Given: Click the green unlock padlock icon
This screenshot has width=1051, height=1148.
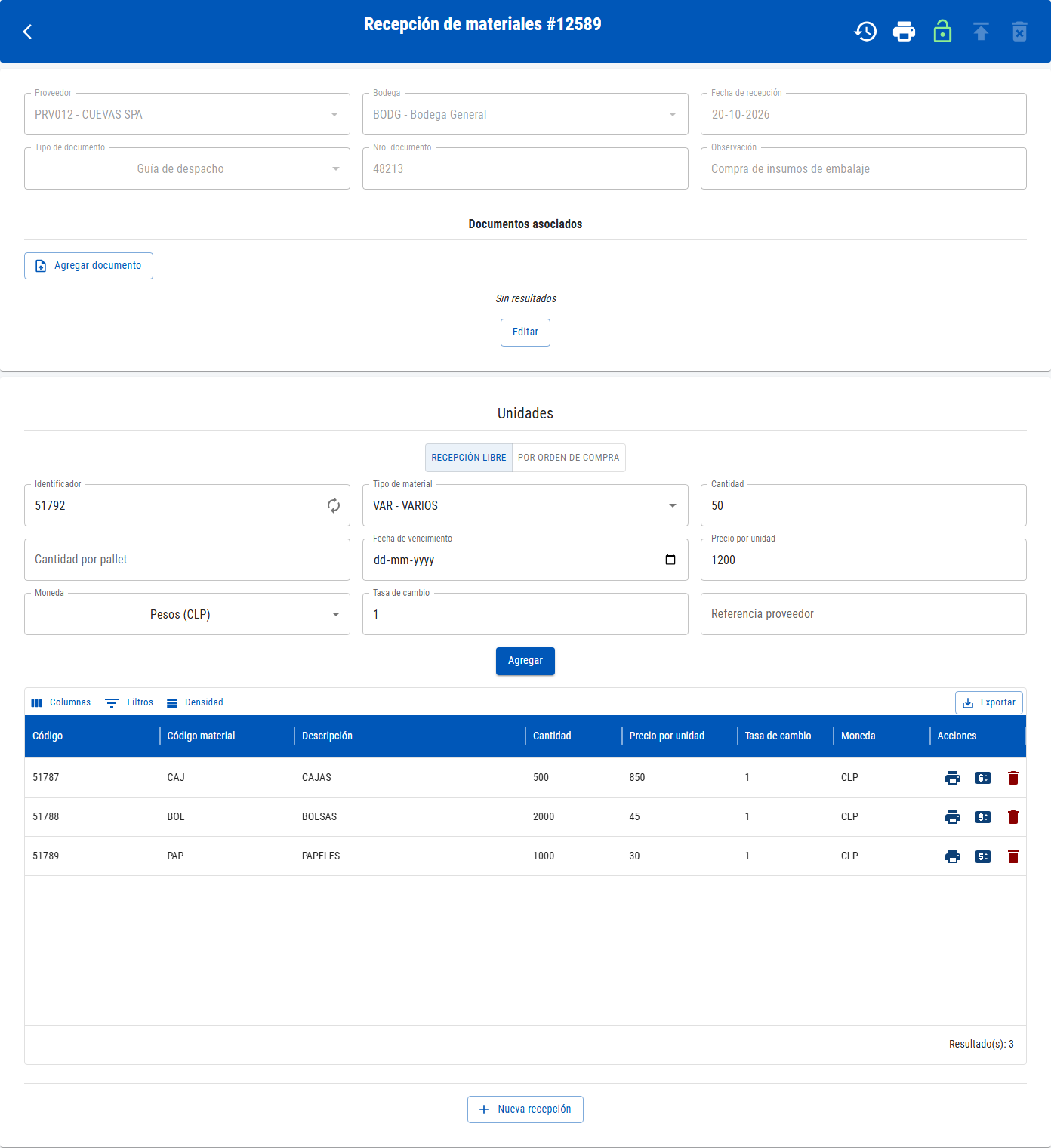Looking at the screenshot, I should [942, 32].
